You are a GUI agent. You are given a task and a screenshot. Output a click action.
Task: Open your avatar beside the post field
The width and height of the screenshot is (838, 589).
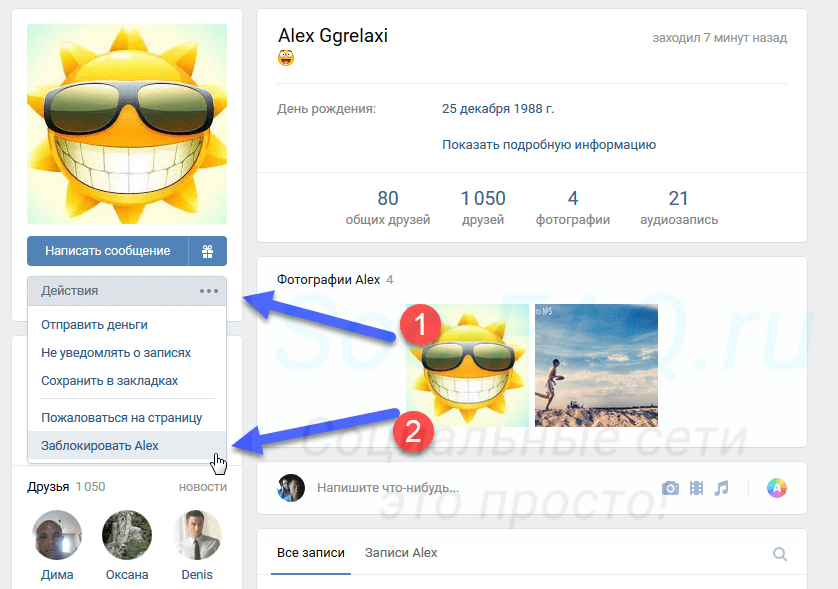[291, 488]
